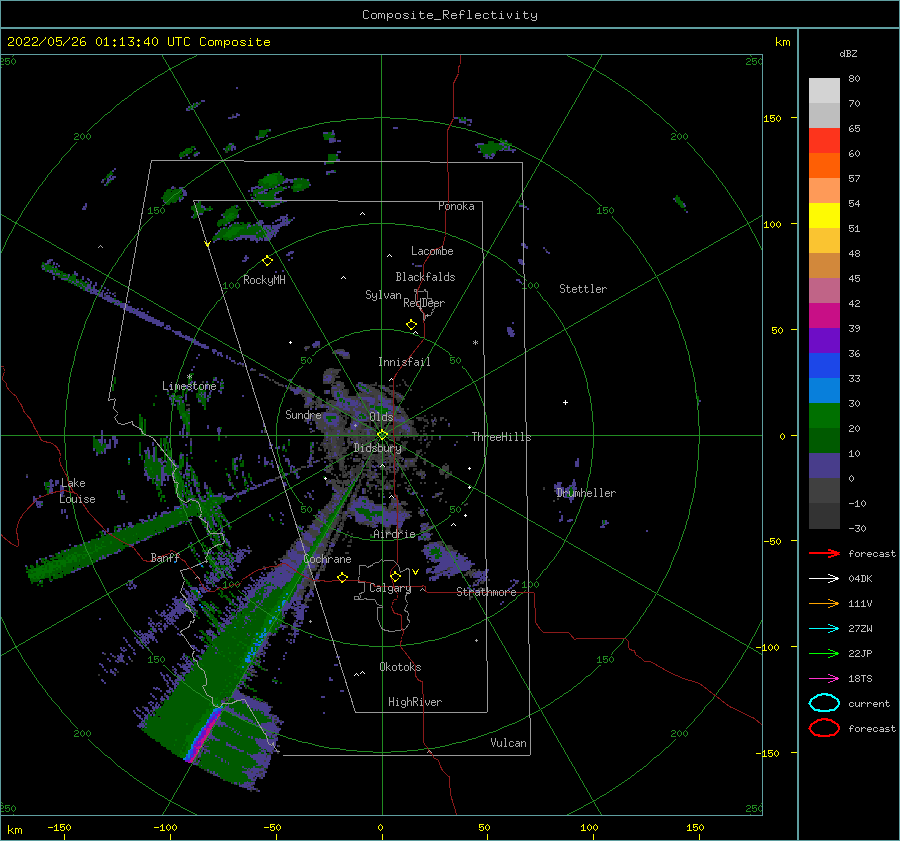Click the white asterisk marker above Limestone

tap(189, 377)
